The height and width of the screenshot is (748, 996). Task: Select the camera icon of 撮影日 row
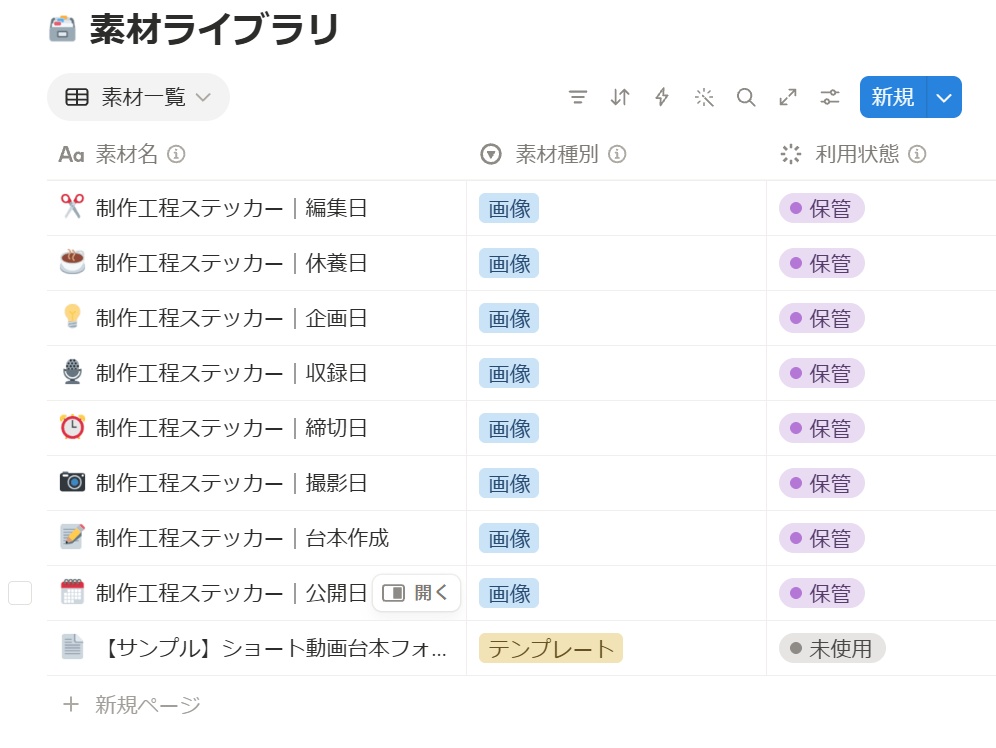72,482
